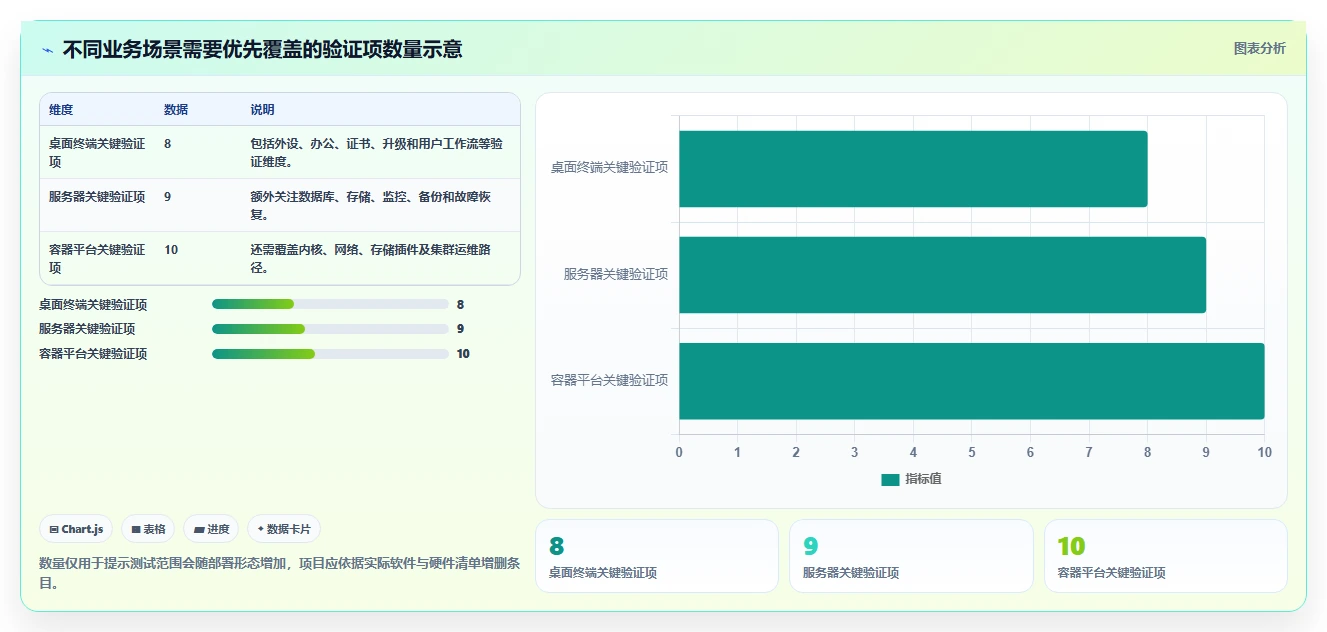This screenshot has height=632, width=1327.
Task: Click the table data value 8
Action: click(x=168, y=144)
